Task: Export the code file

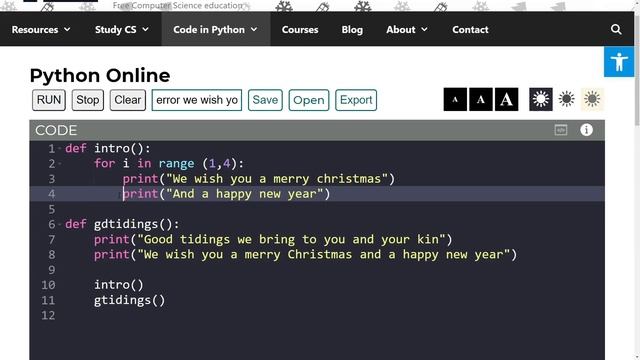Action: coord(356,100)
